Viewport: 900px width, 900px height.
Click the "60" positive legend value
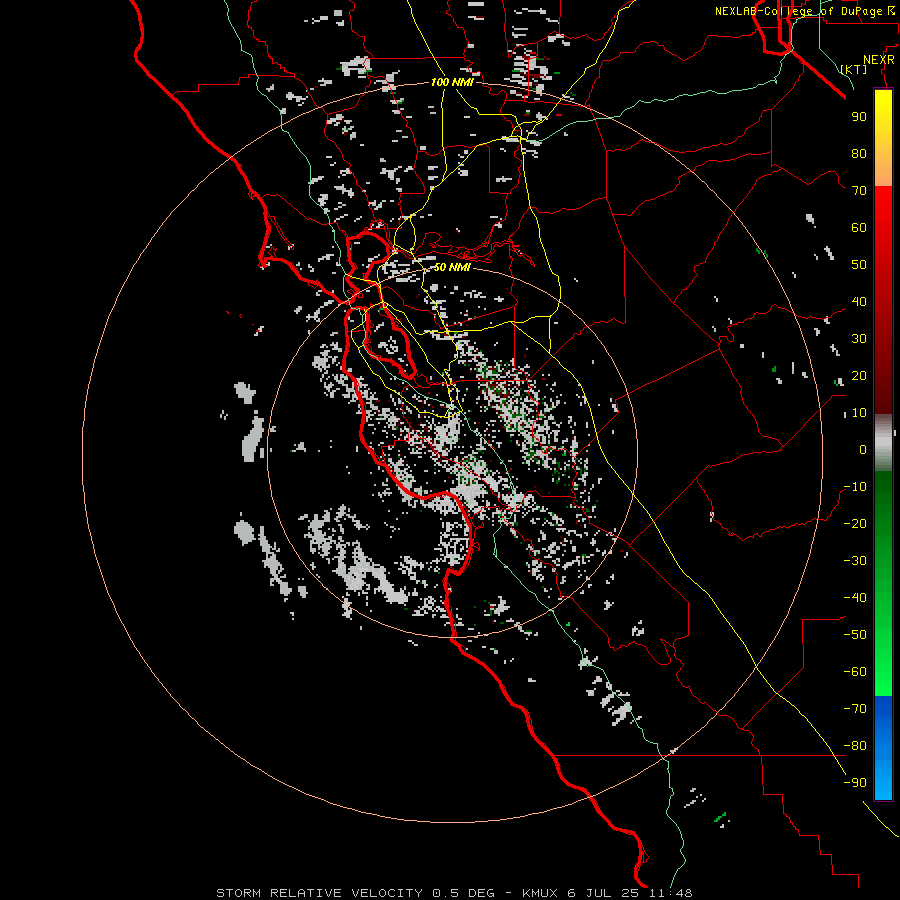tap(859, 228)
